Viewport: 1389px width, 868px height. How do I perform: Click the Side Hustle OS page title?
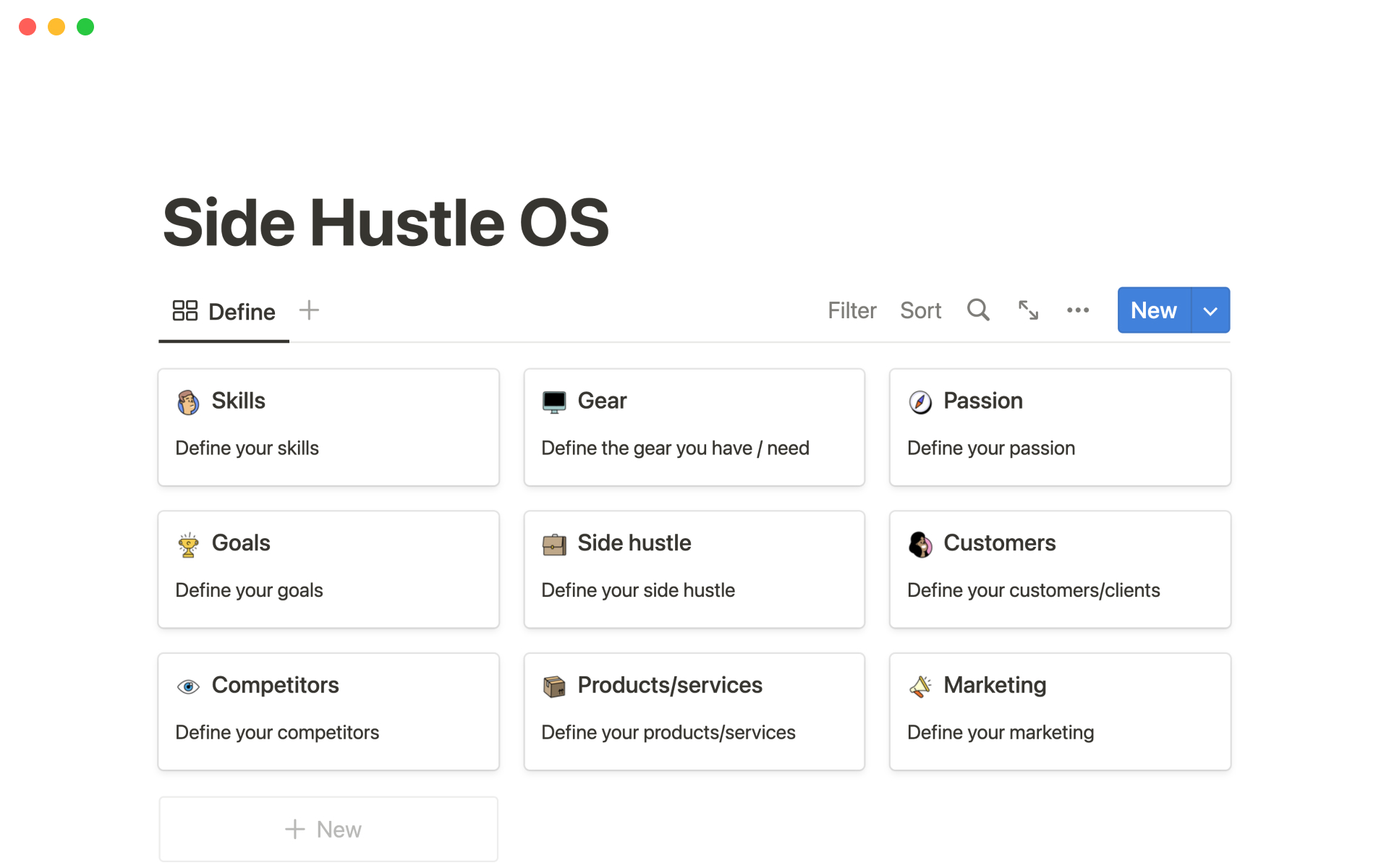[386, 223]
